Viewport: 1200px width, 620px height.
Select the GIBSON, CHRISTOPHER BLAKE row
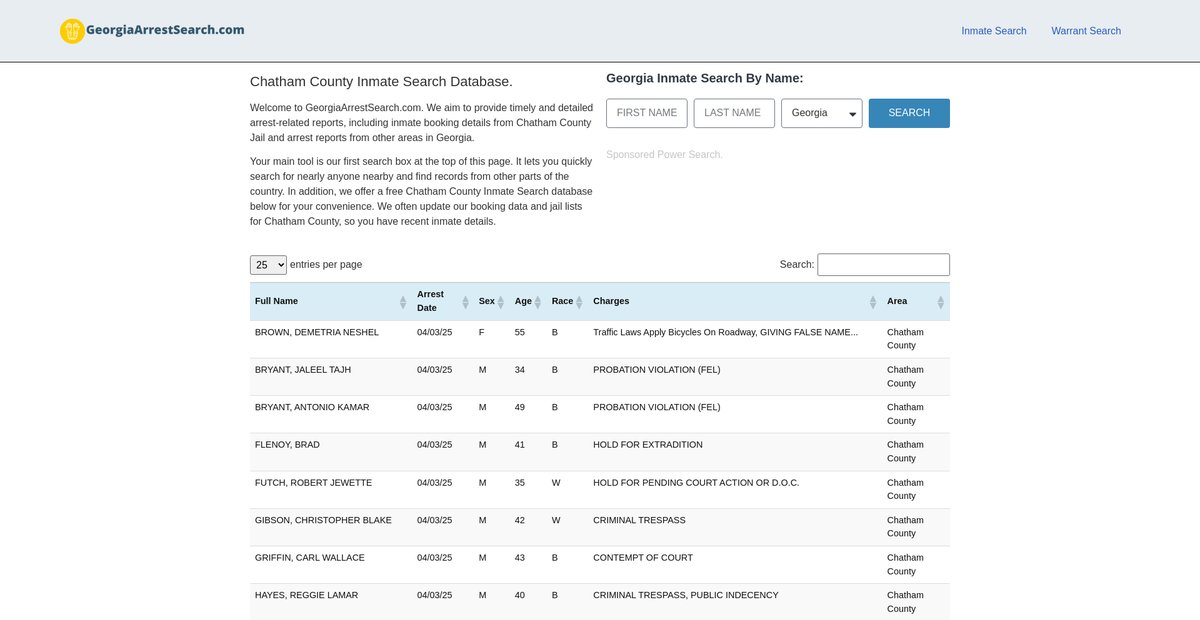coord(323,520)
